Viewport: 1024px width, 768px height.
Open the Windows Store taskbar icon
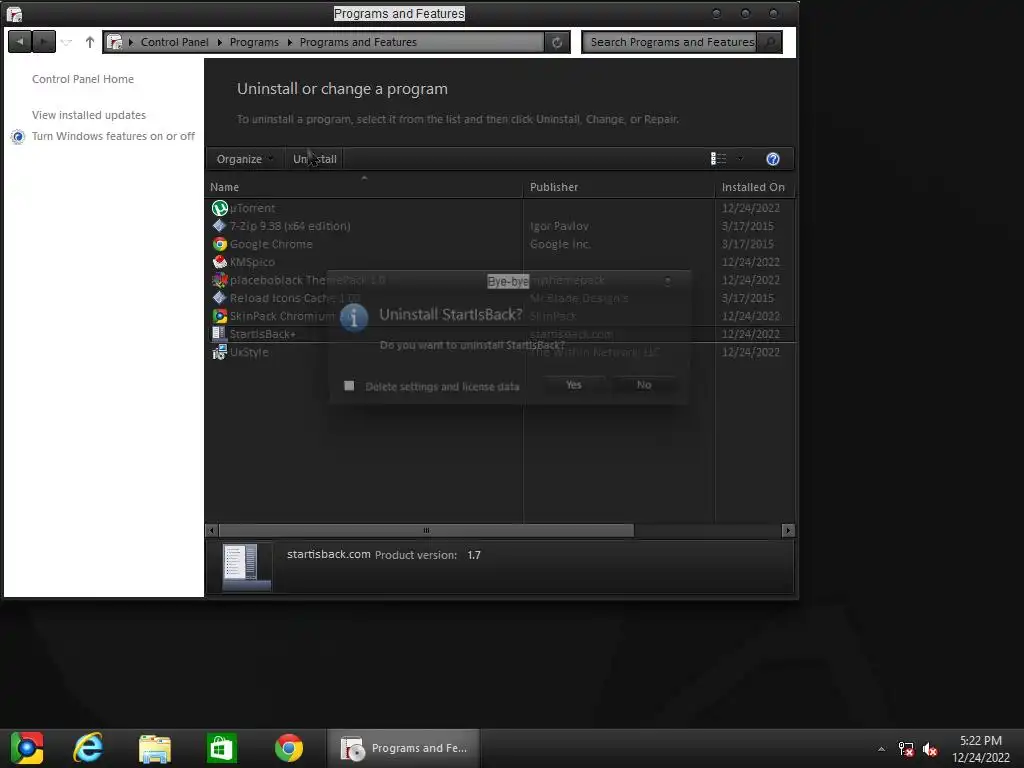[x=221, y=748]
